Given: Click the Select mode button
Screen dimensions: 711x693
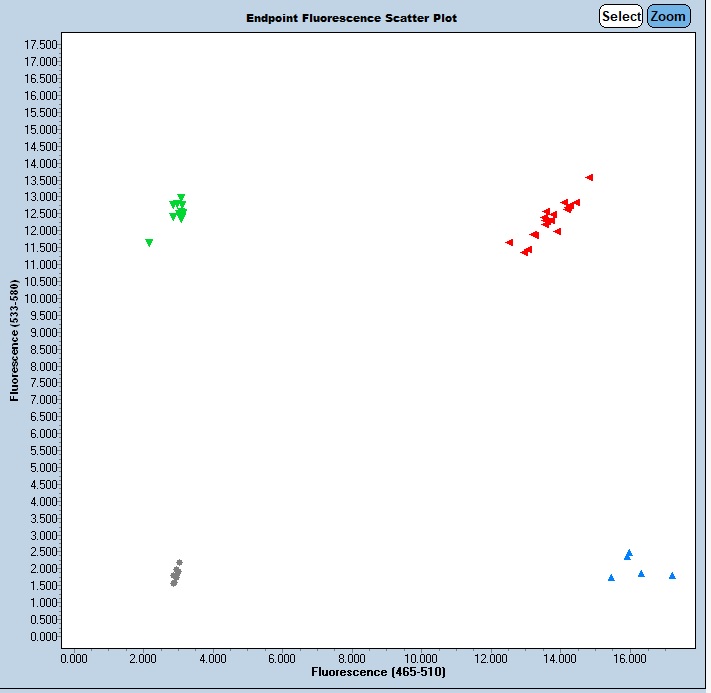Looking at the screenshot, I should click(x=621, y=16).
